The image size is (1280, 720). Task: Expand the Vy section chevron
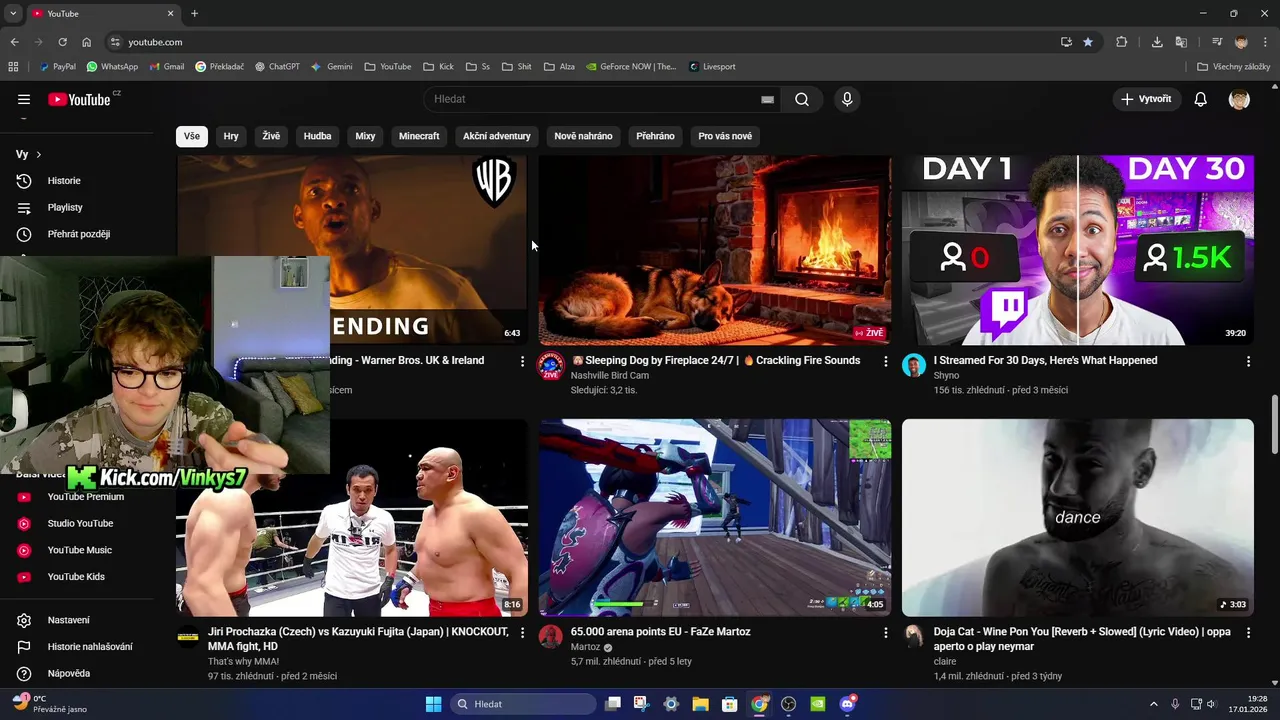click(39, 154)
